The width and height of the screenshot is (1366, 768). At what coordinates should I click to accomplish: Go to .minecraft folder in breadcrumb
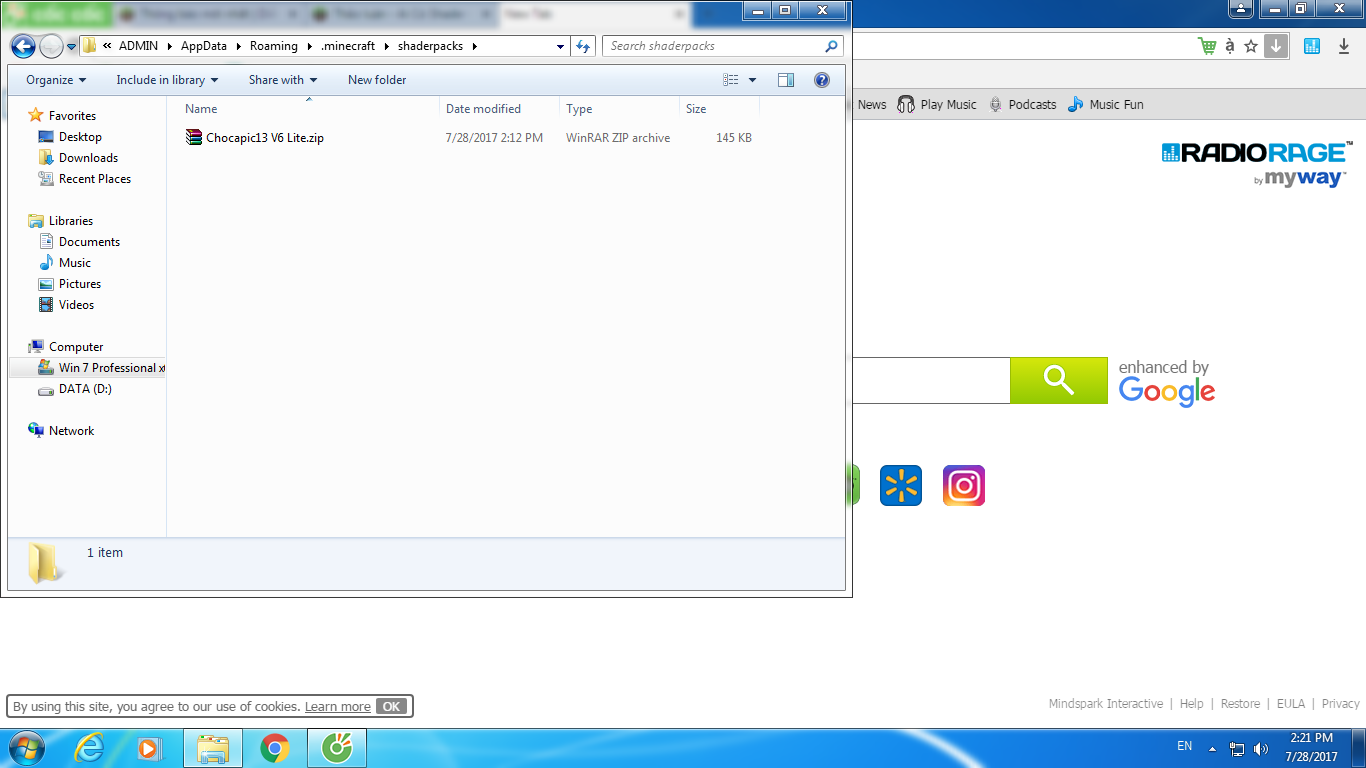click(x=348, y=46)
